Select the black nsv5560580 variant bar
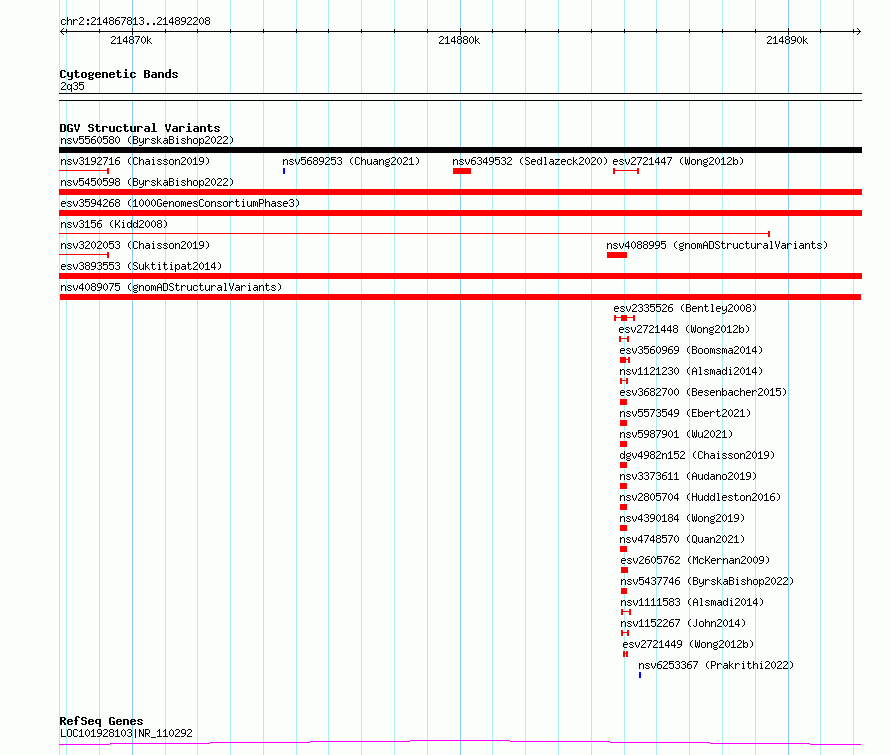 point(460,150)
